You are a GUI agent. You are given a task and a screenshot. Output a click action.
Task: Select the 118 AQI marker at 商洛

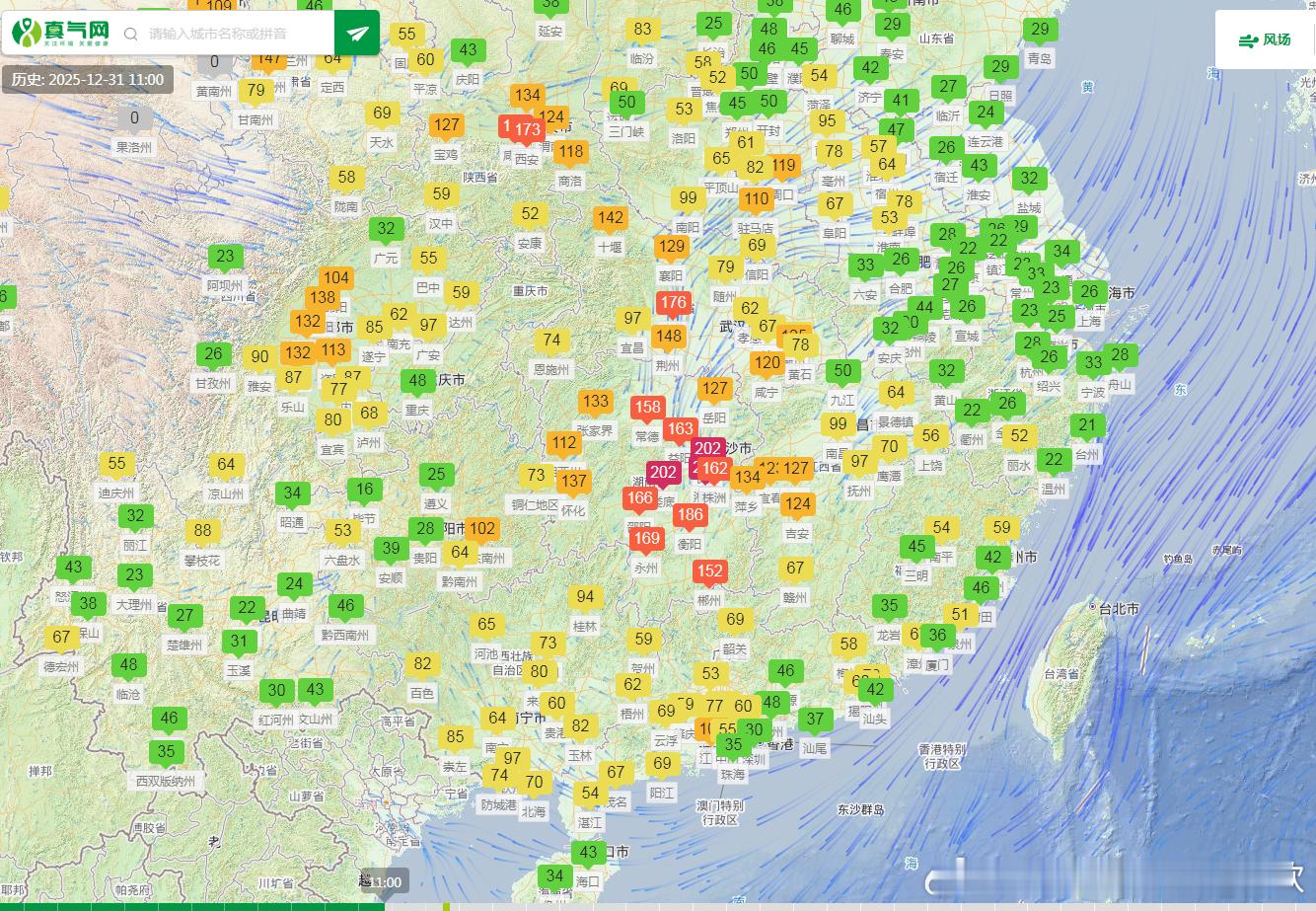tap(570, 152)
